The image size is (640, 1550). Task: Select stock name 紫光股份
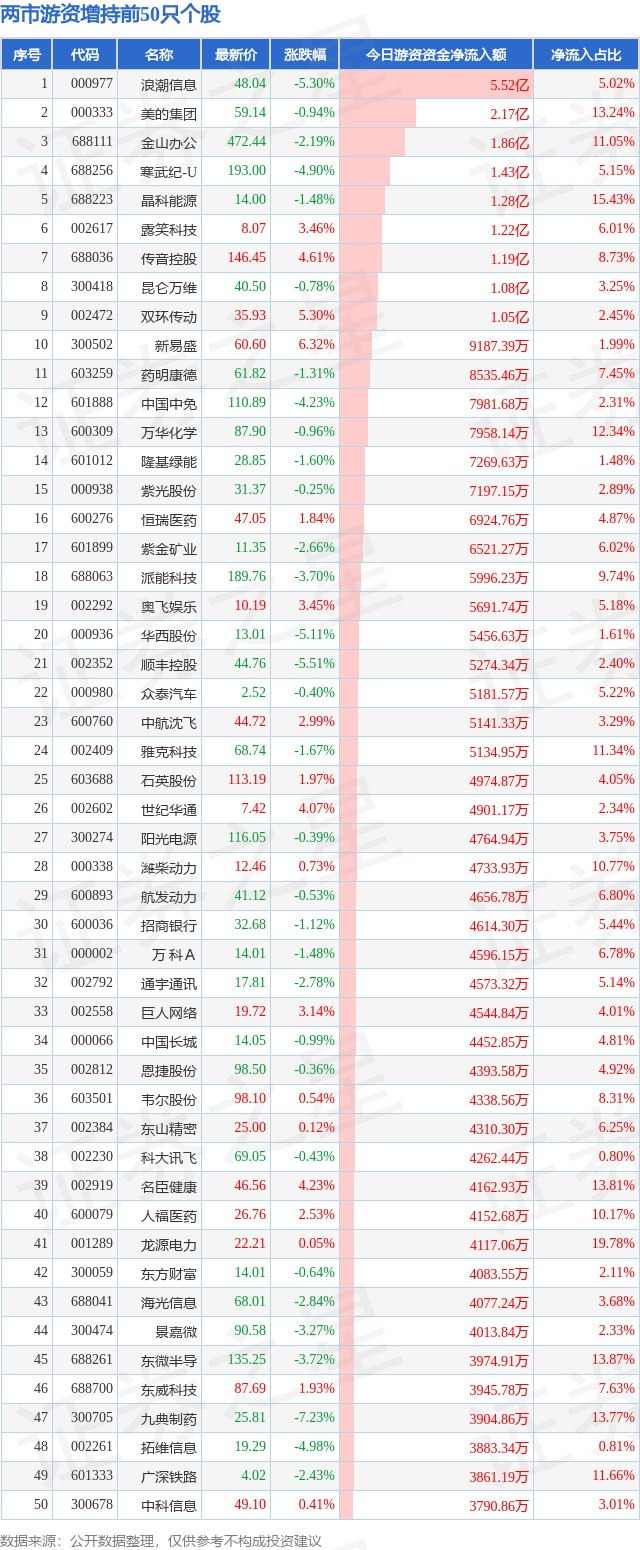pyautogui.click(x=170, y=491)
